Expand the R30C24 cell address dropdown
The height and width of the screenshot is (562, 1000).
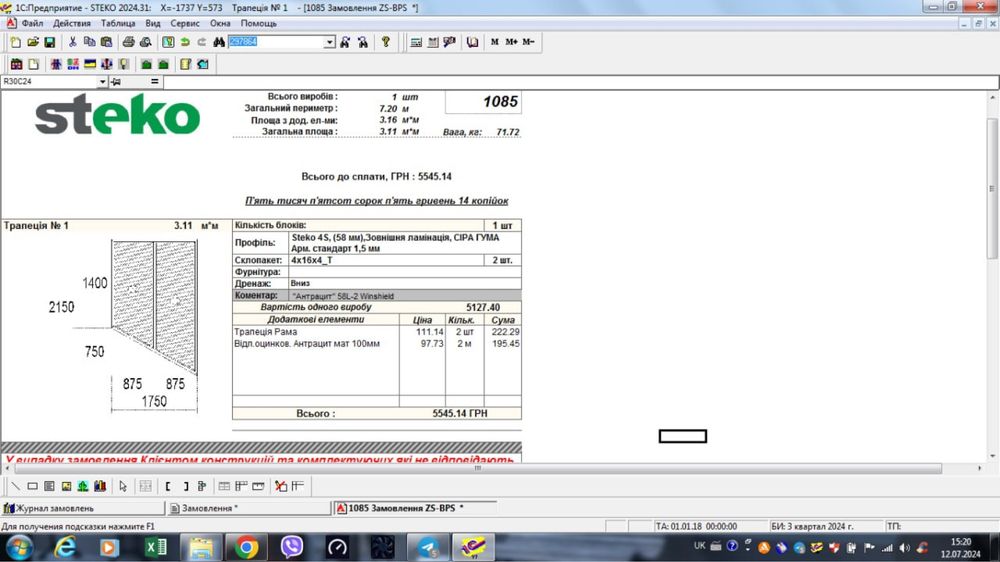coord(102,82)
